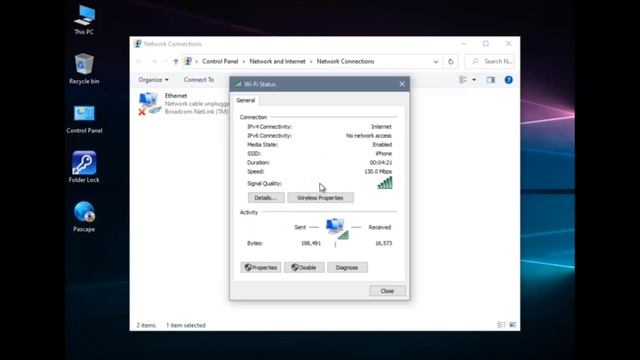Click the signal quality bars icon

[385, 183]
